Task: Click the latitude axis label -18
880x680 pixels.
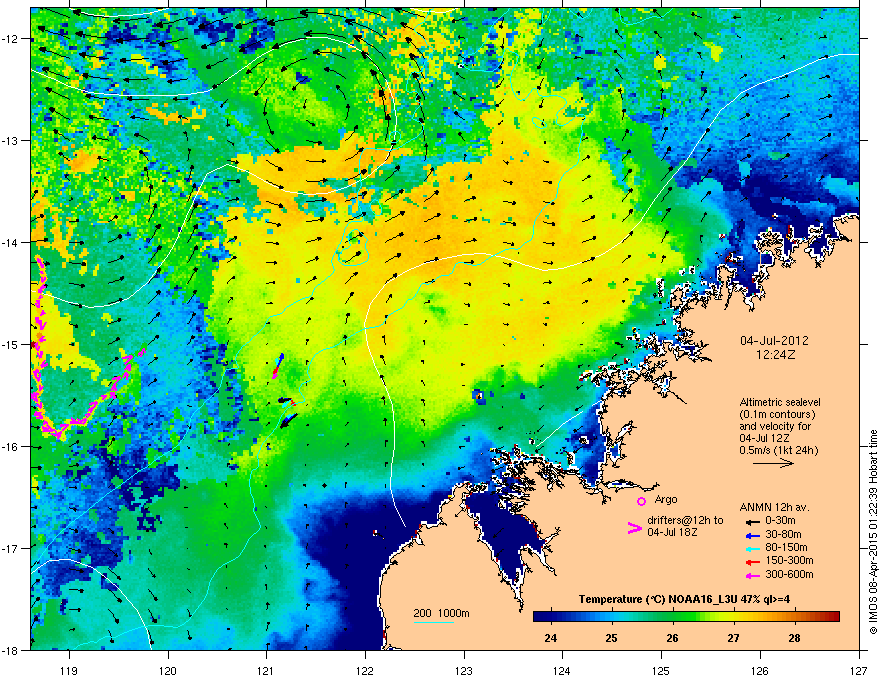Action: 10,650
